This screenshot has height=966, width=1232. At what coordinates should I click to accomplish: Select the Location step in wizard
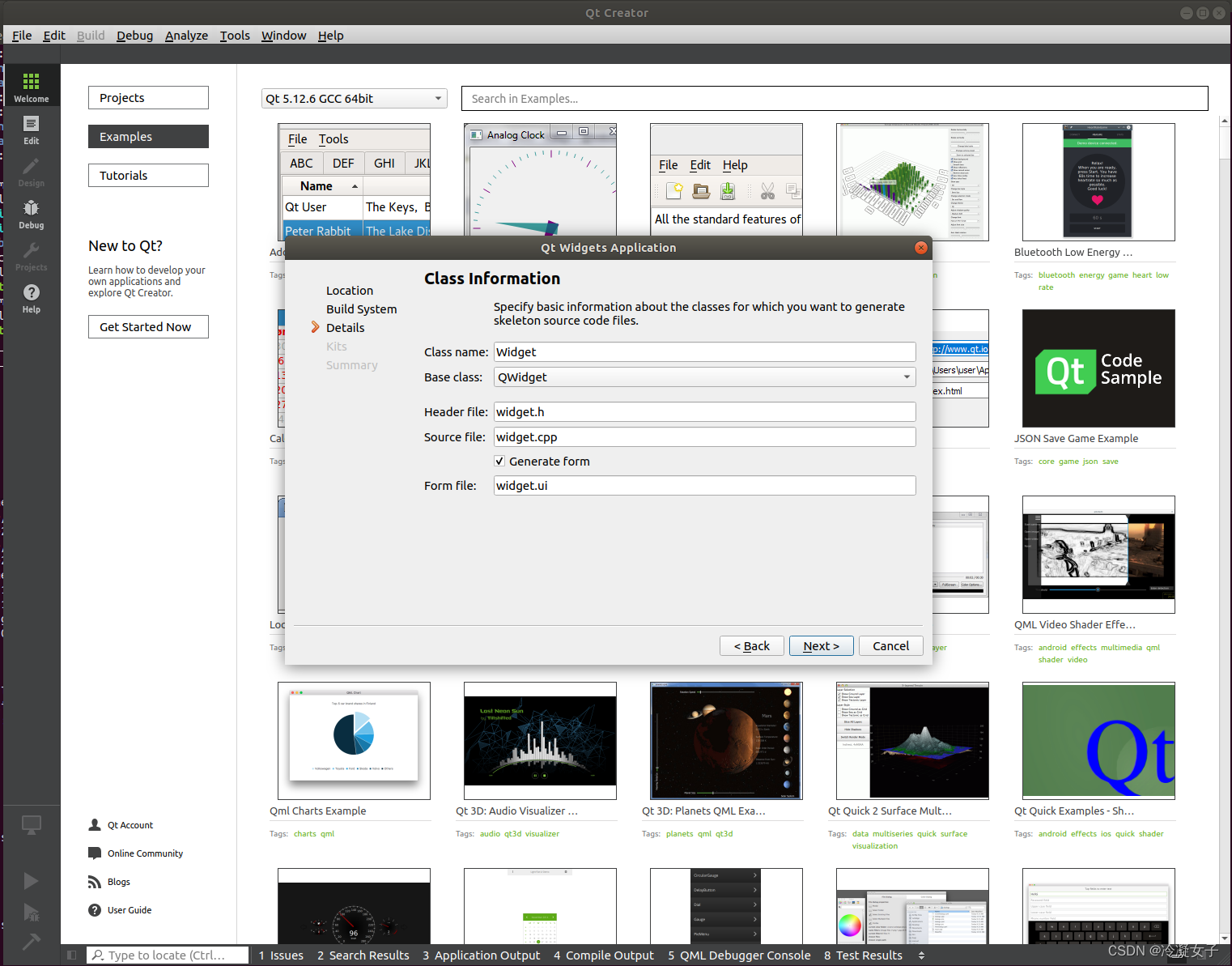[x=350, y=291]
